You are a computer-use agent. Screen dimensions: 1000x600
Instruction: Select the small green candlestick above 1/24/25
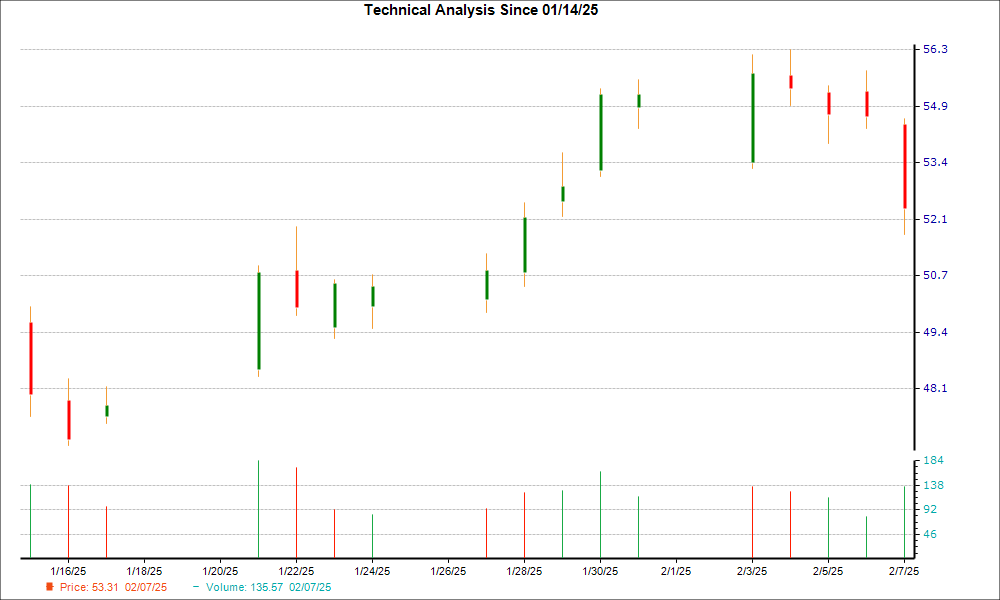pyautogui.click(x=372, y=296)
